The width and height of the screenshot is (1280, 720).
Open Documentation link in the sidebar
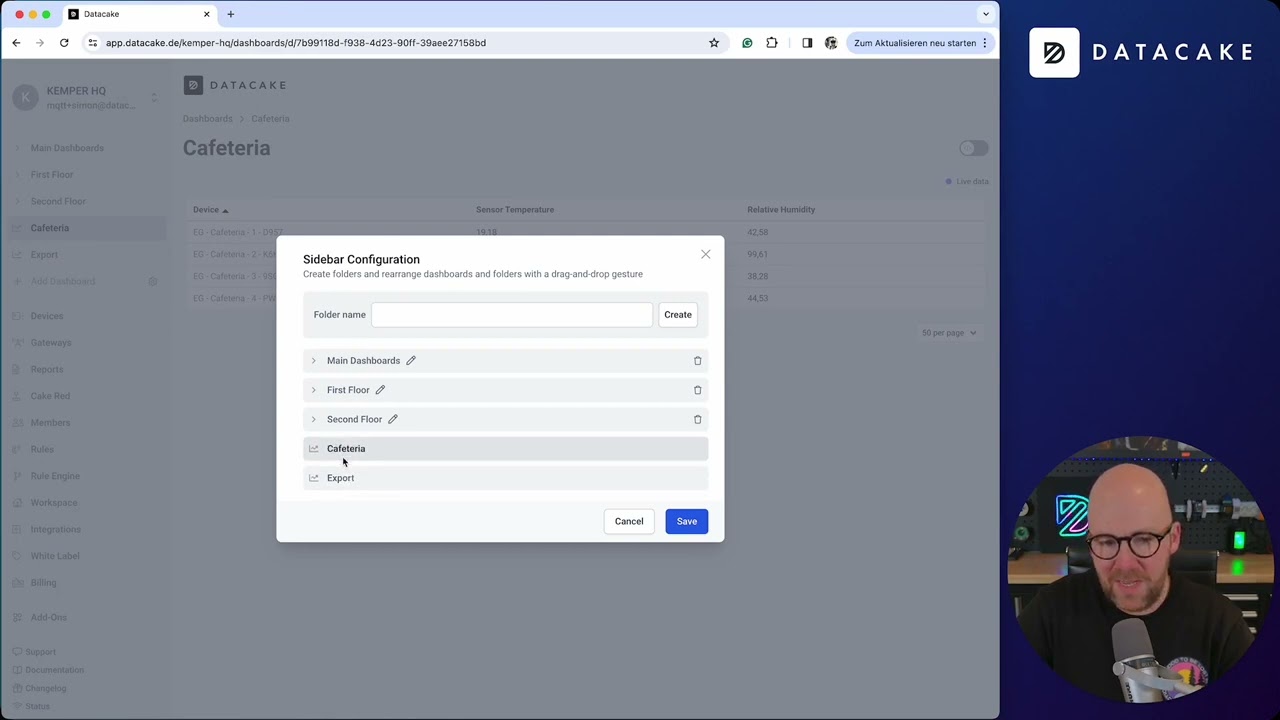[54, 670]
